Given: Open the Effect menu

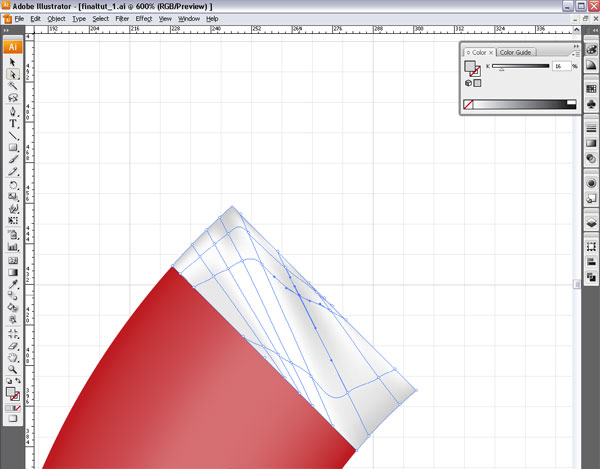Looking at the screenshot, I should pyautogui.click(x=144, y=19).
